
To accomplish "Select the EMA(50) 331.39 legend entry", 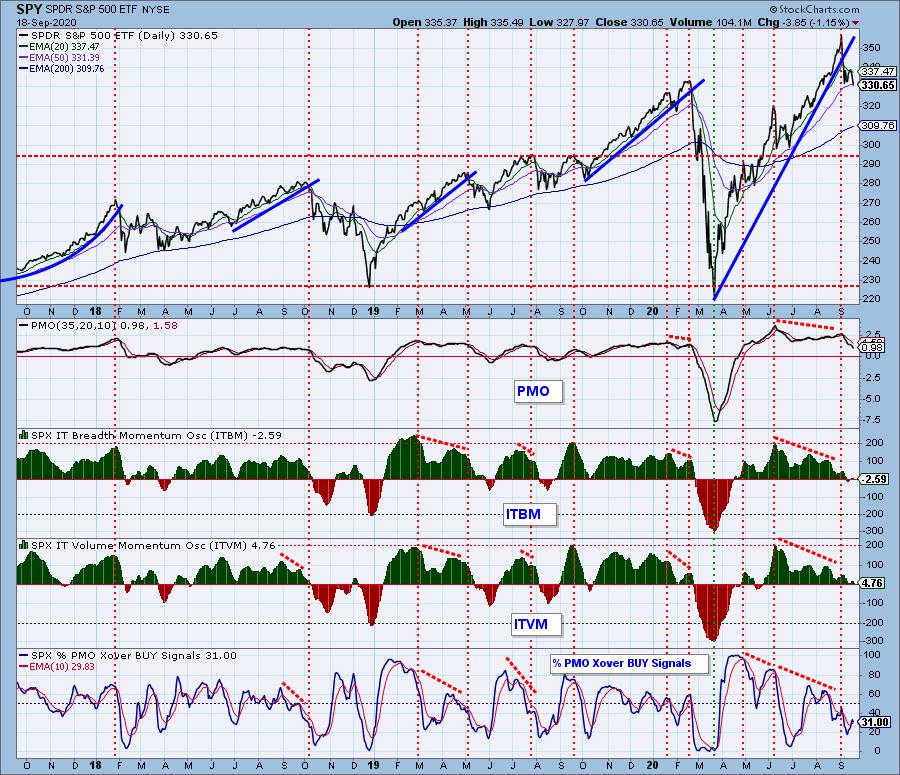I will (59, 57).
